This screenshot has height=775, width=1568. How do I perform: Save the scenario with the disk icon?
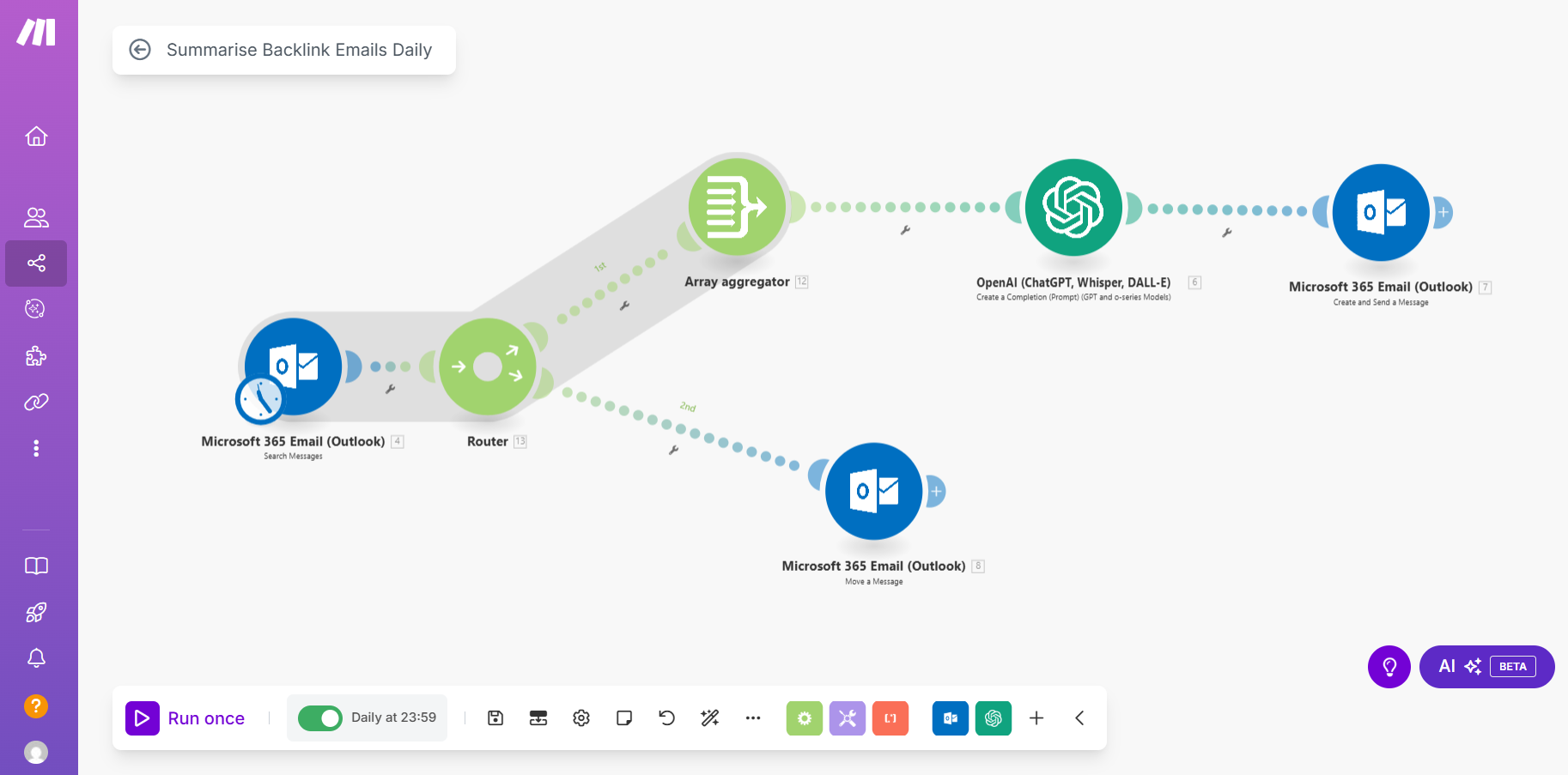pos(495,718)
